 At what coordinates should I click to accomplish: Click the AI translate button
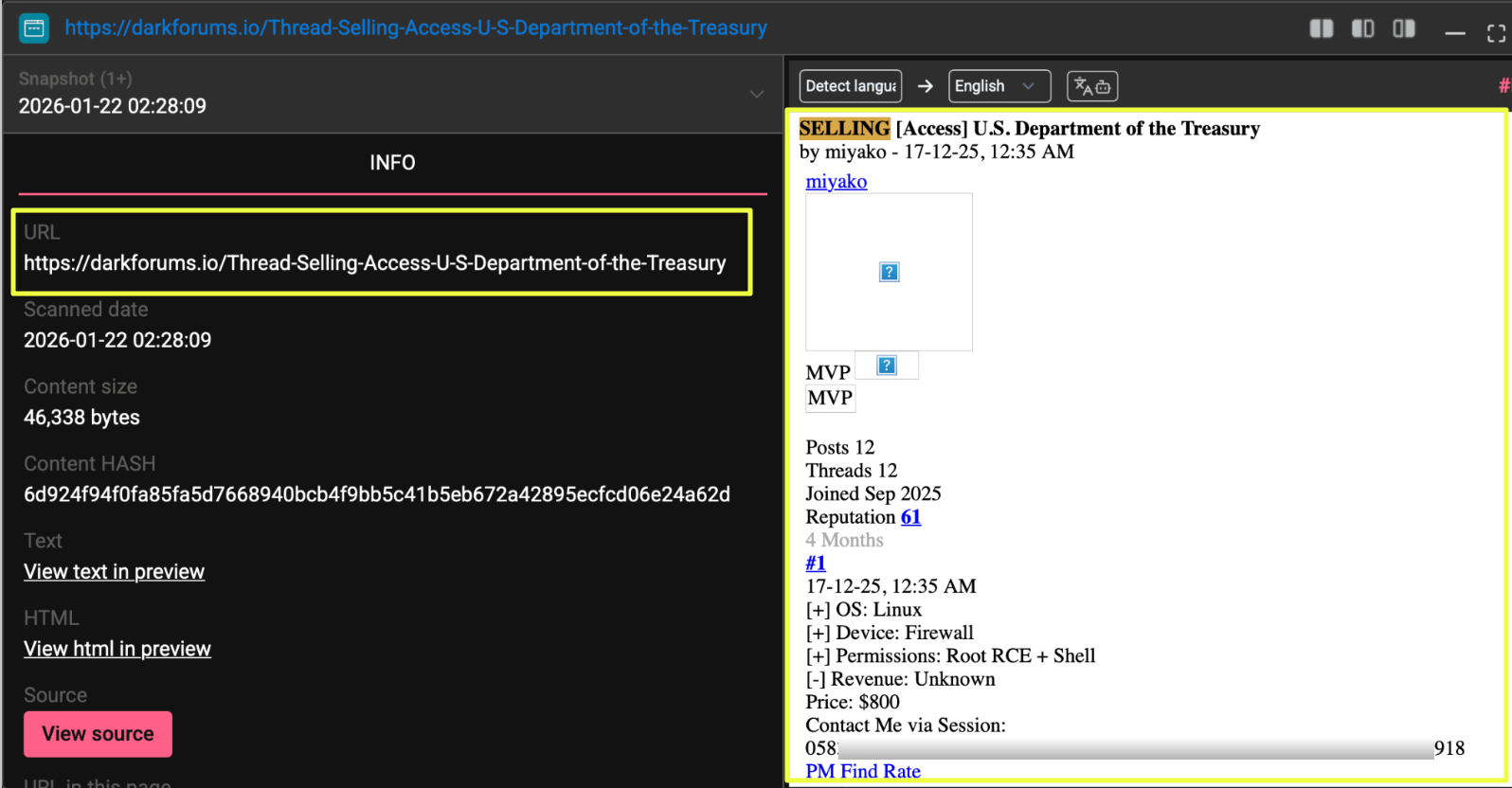1092,86
